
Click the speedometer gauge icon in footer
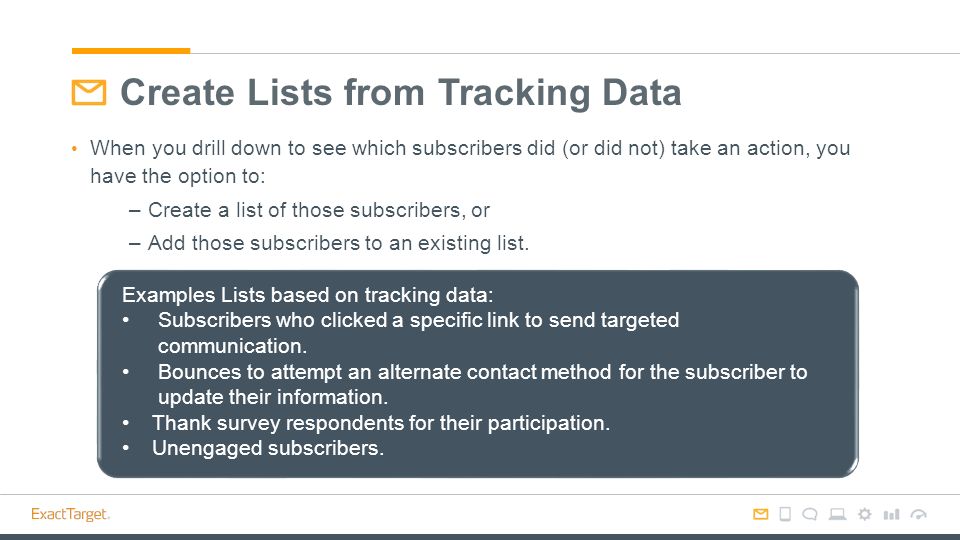coord(919,514)
